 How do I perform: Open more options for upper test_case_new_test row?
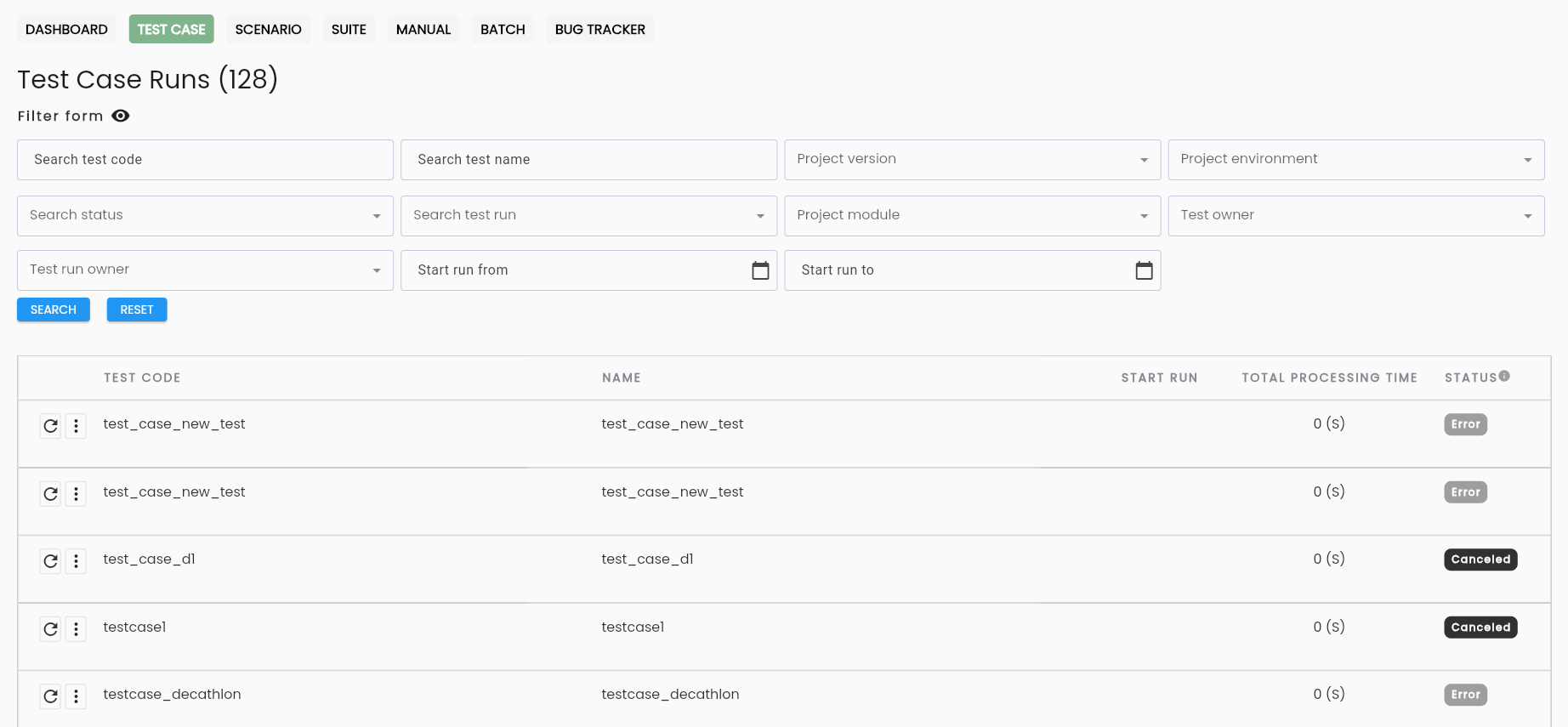[76, 425]
